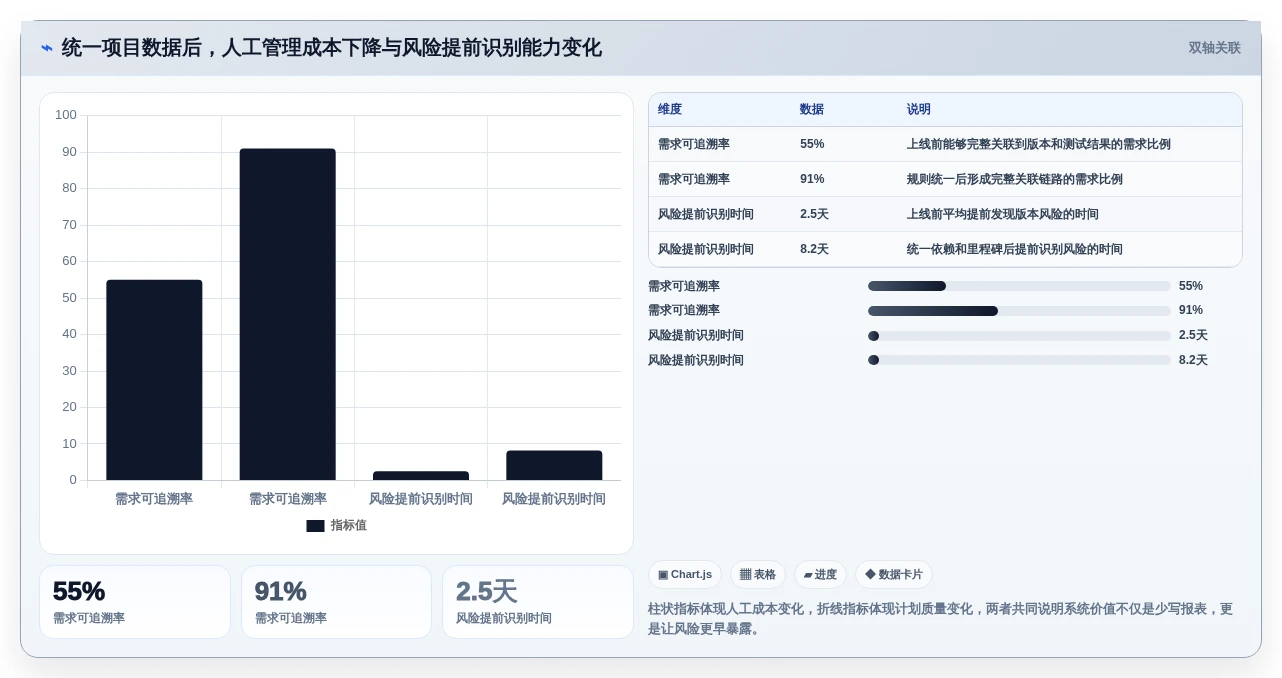
Task: Click the 91% progress bar
Action: tap(1019, 311)
